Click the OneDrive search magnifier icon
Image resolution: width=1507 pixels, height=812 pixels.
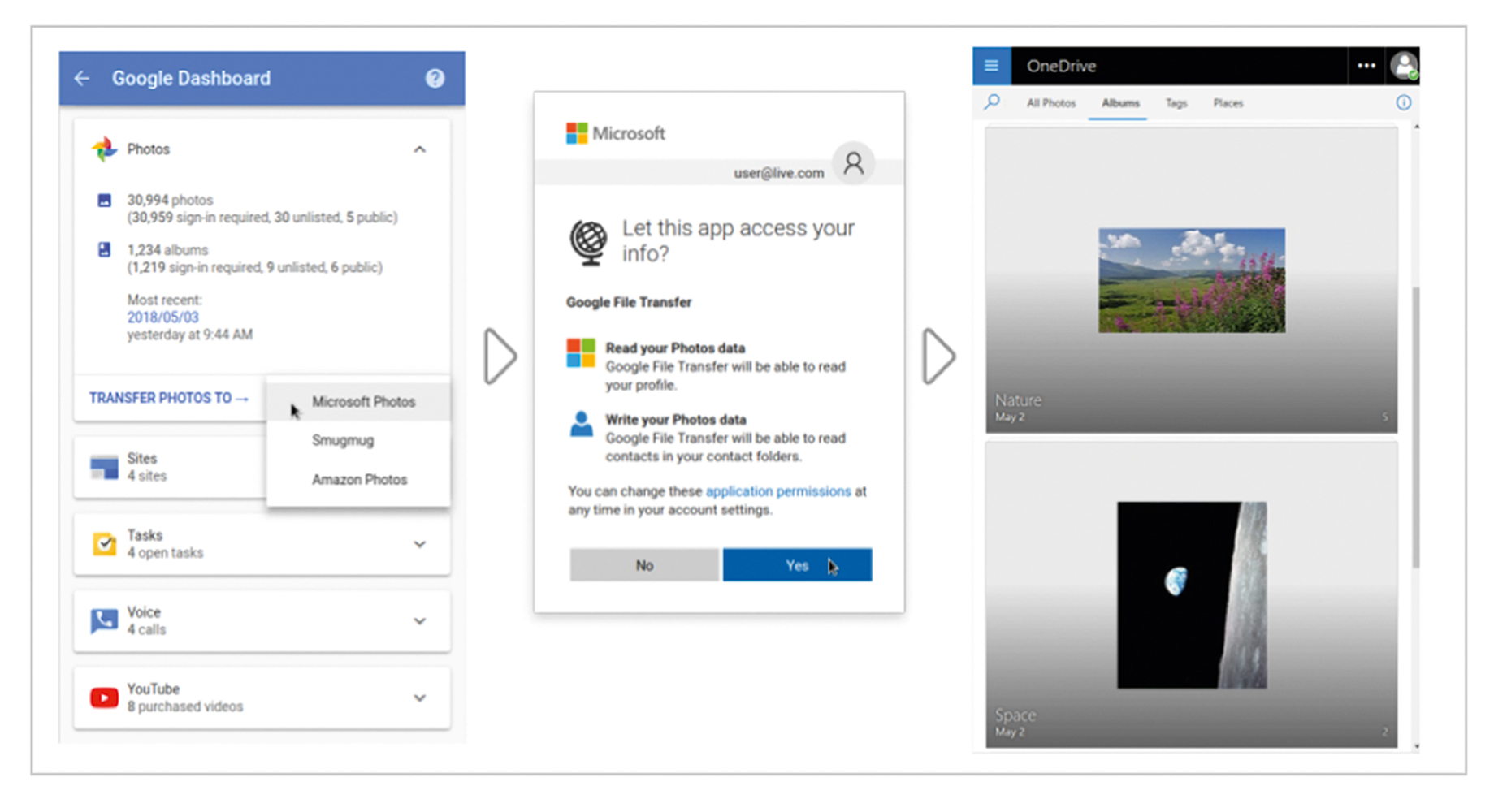pyautogui.click(x=992, y=102)
